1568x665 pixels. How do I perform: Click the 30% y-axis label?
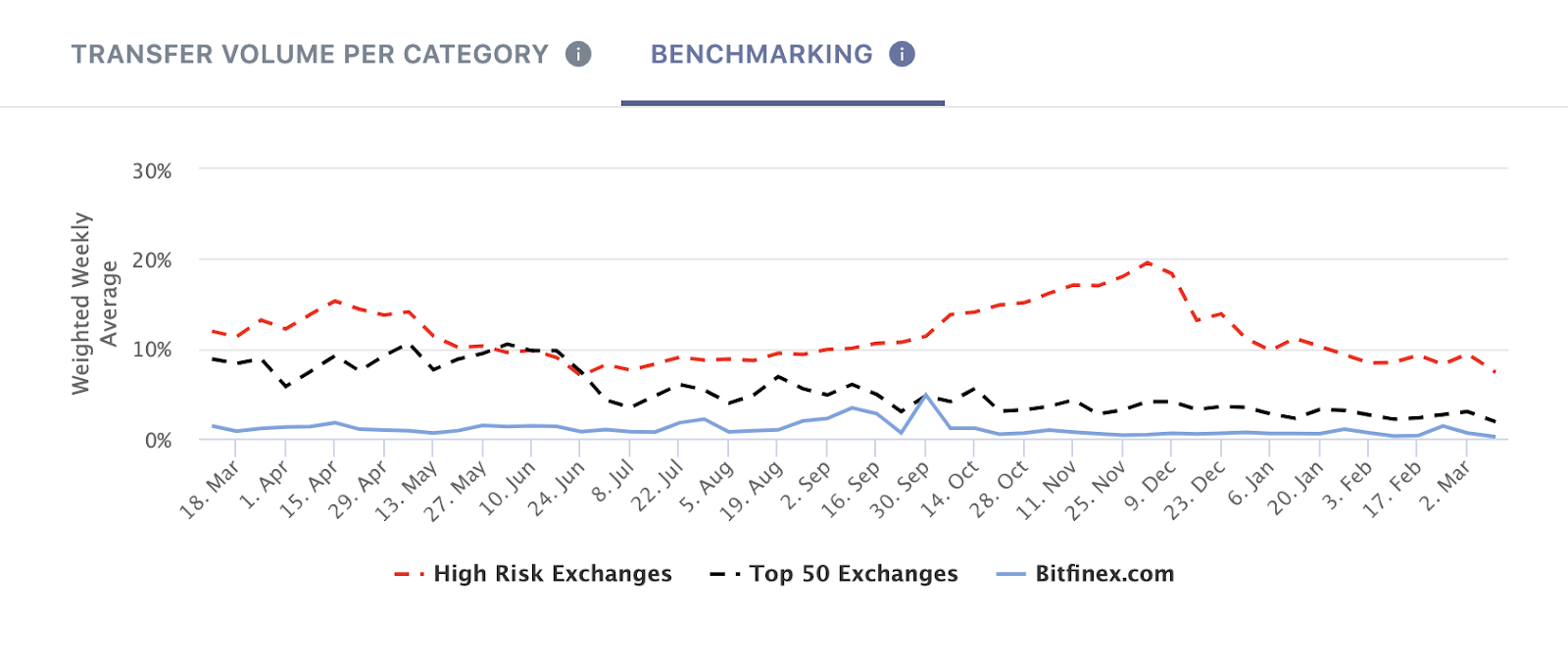[x=152, y=171]
